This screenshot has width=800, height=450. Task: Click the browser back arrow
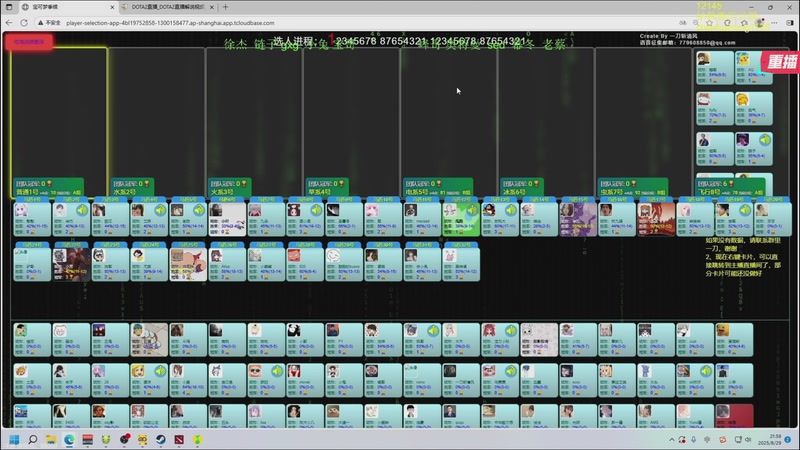tap(9, 23)
